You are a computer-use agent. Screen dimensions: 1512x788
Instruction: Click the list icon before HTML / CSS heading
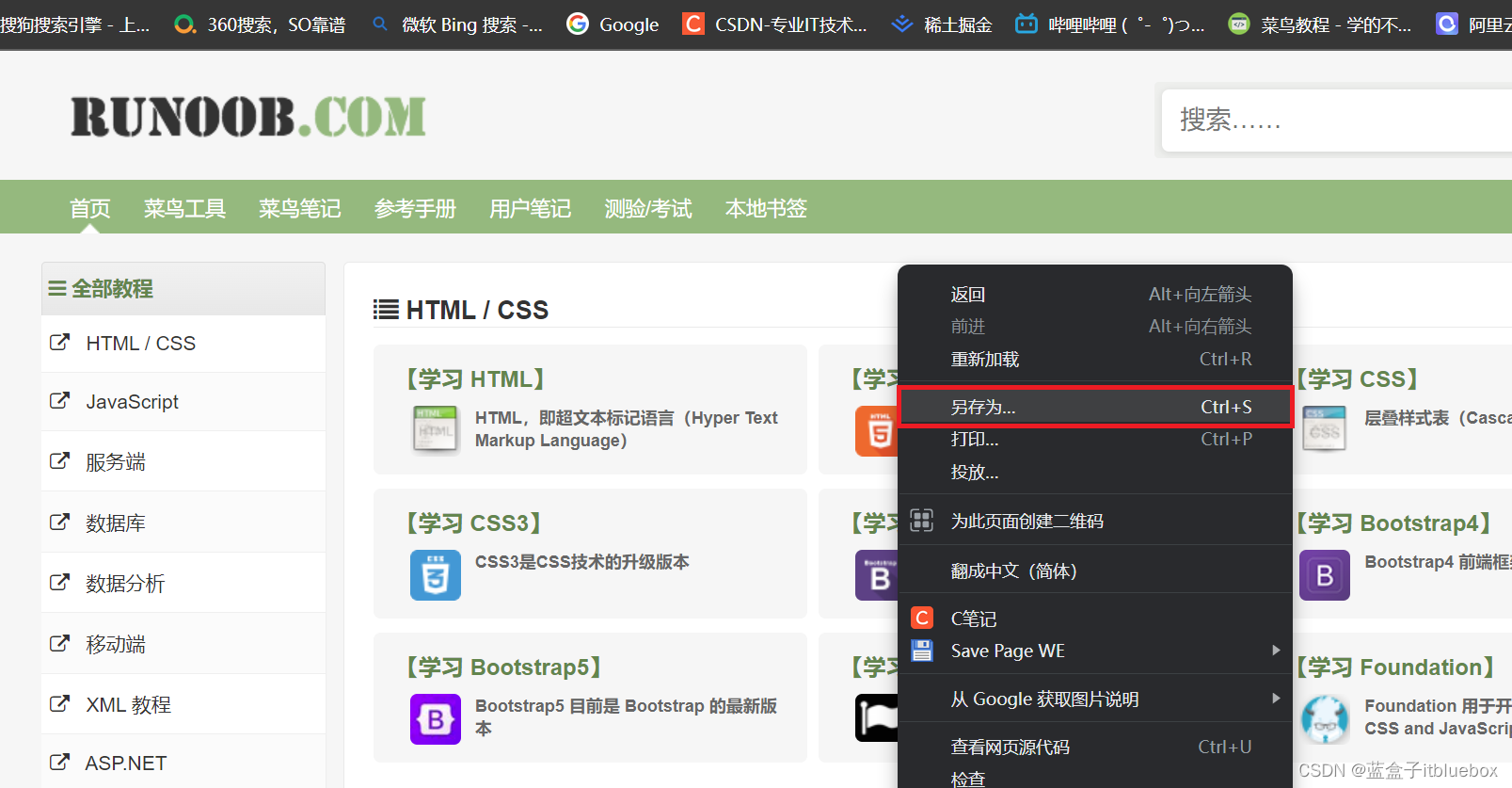tap(386, 310)
